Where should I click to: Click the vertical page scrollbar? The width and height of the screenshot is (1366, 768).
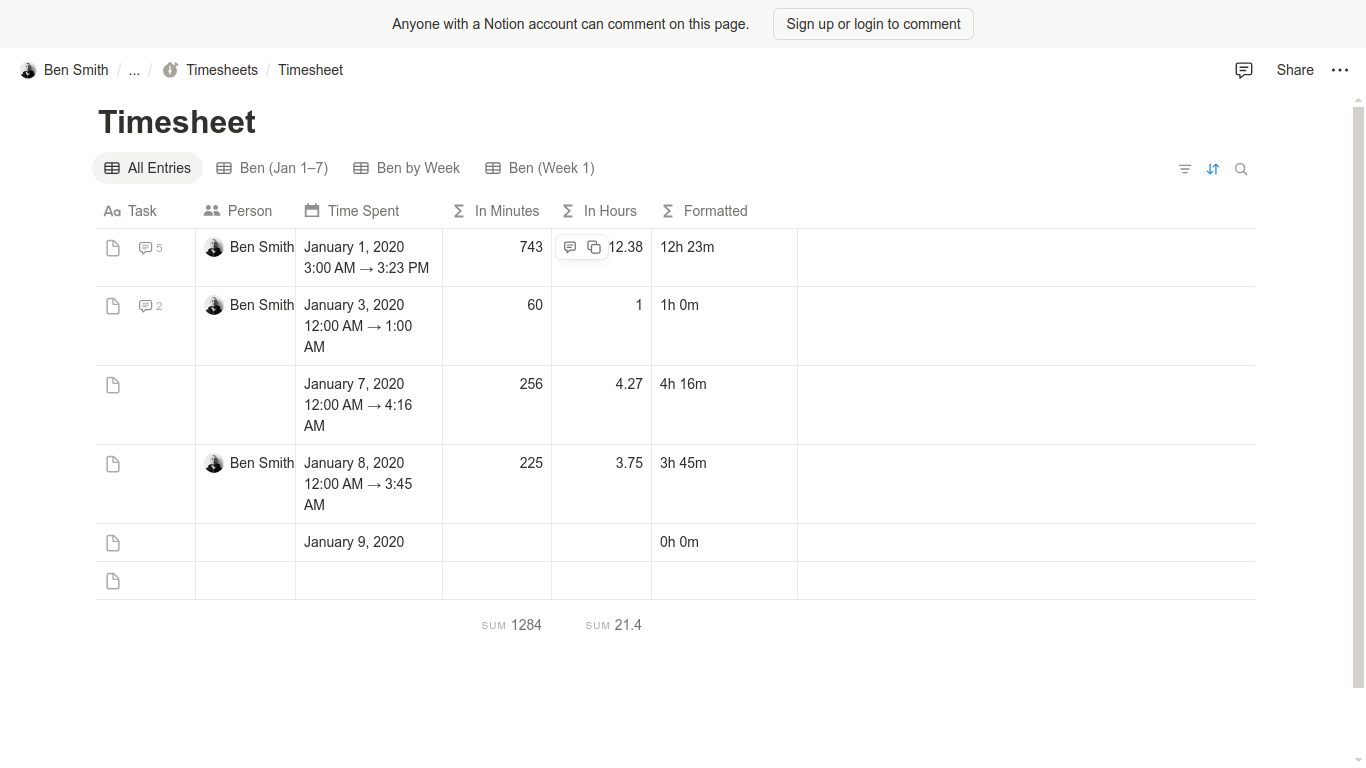tap(1358, 400)
